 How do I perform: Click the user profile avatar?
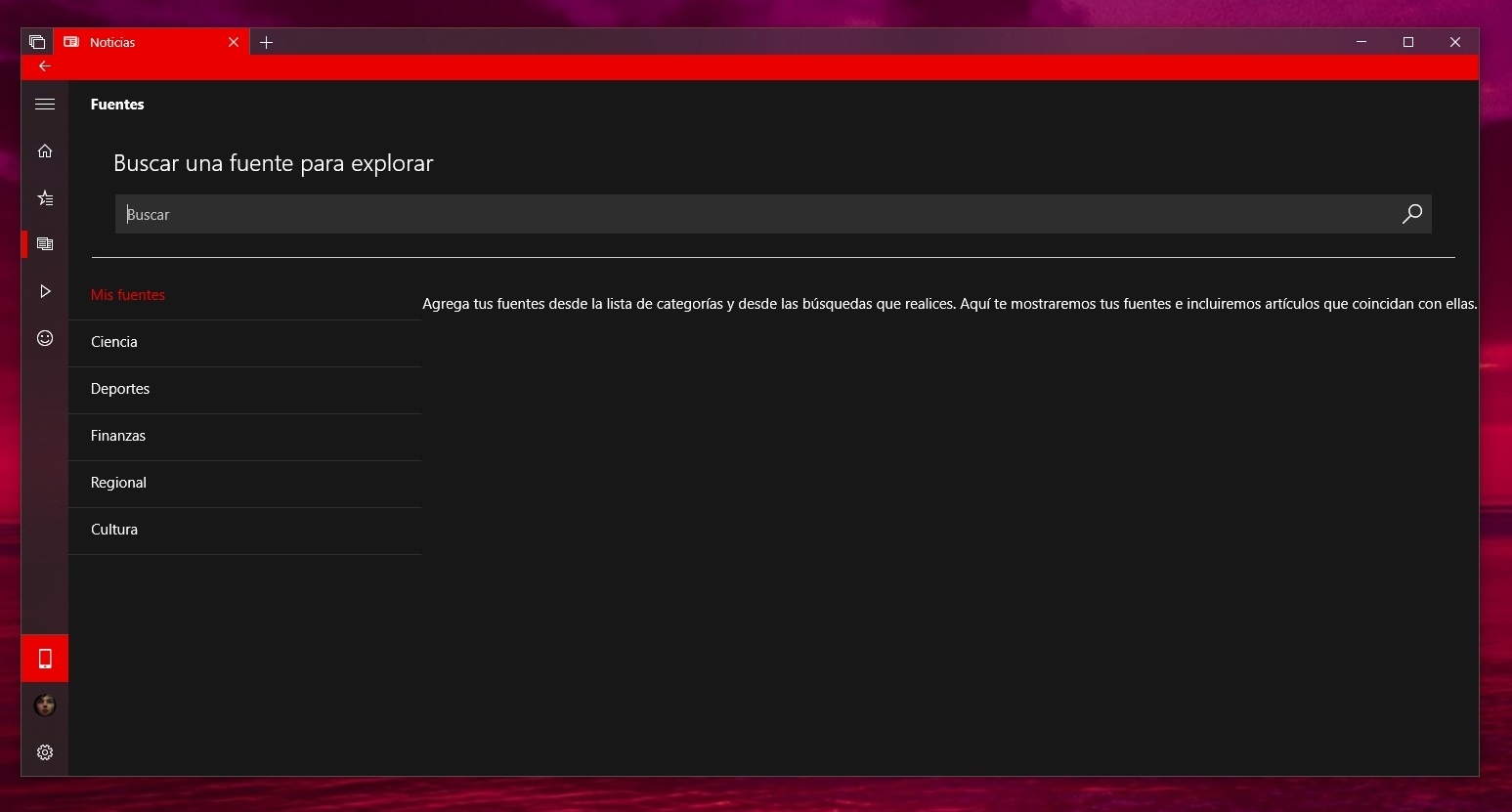click(44, 705)
